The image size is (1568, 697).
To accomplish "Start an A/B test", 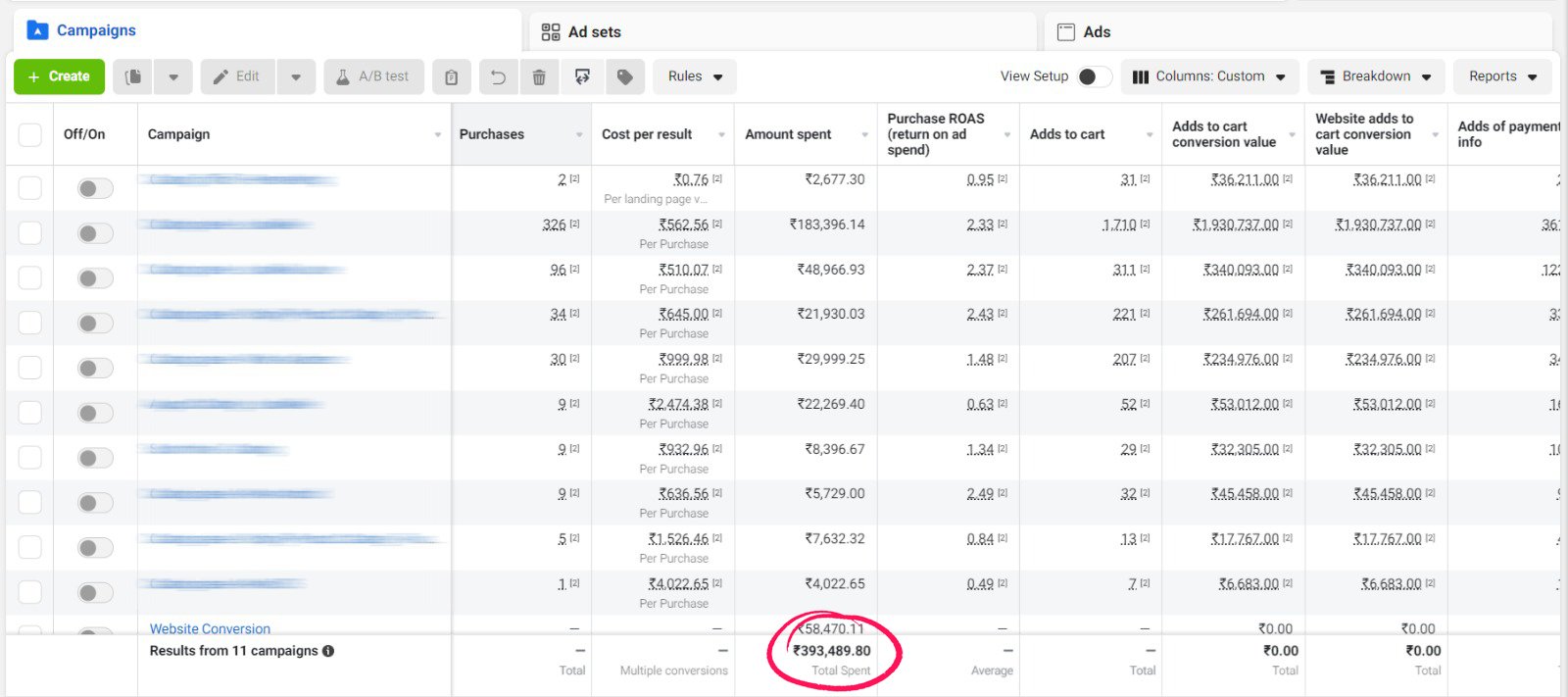I will tap(373, 76).
